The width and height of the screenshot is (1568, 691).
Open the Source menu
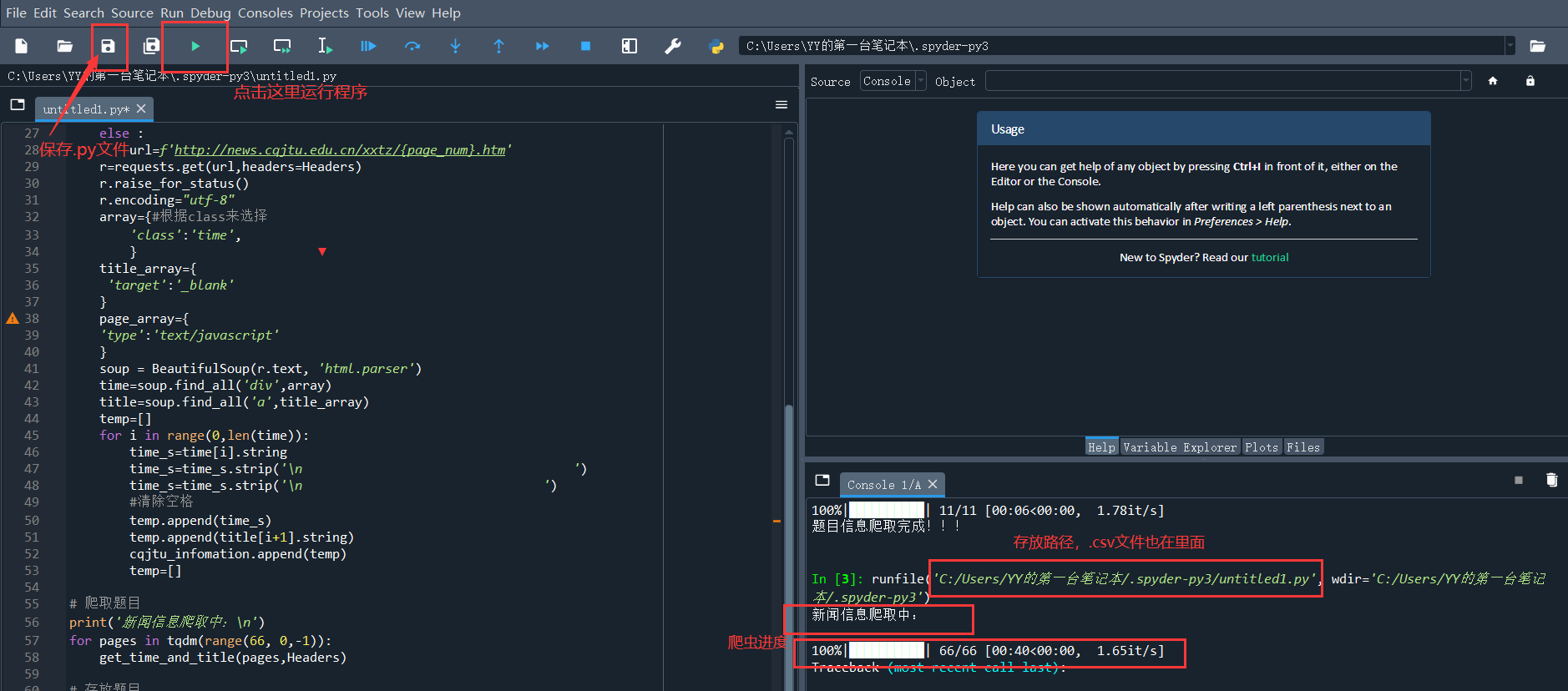(x=132, y=13)
